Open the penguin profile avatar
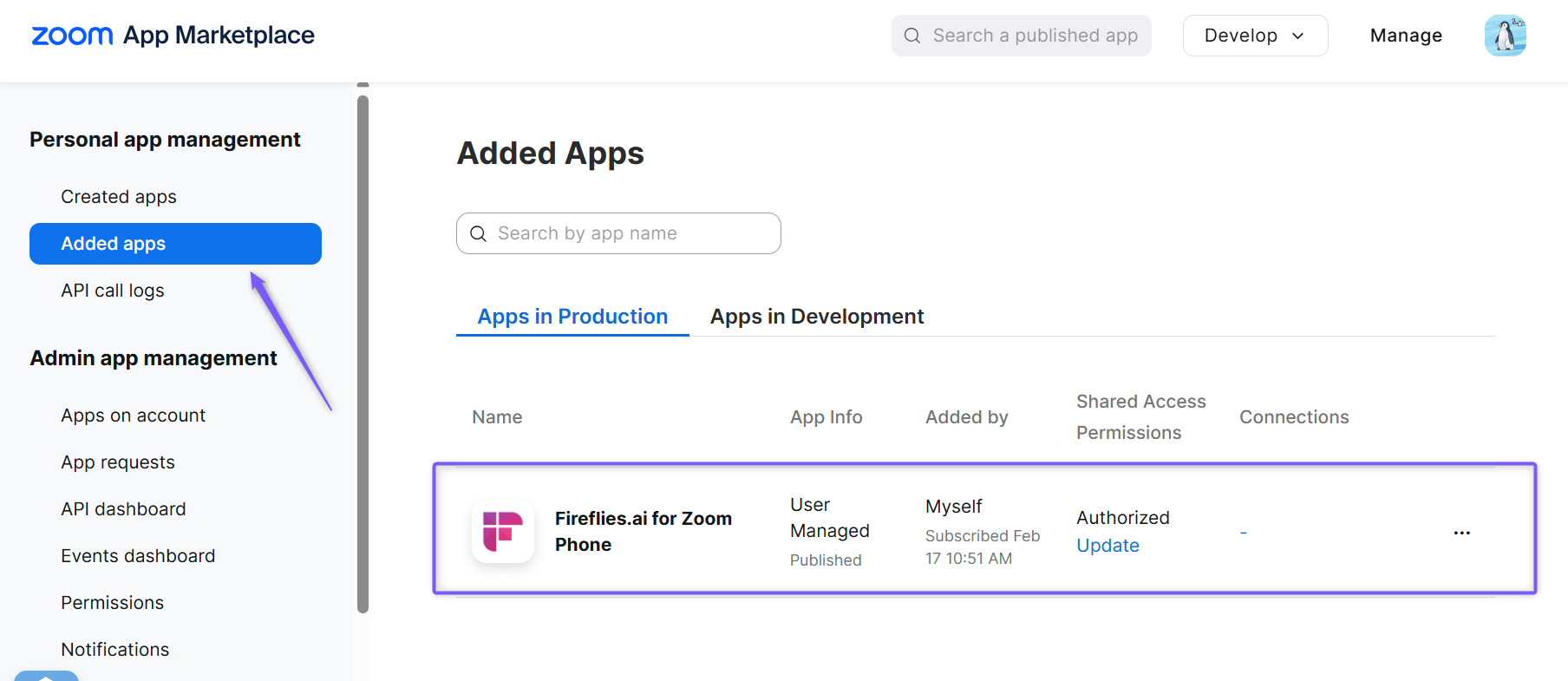 coord(1505,36)
